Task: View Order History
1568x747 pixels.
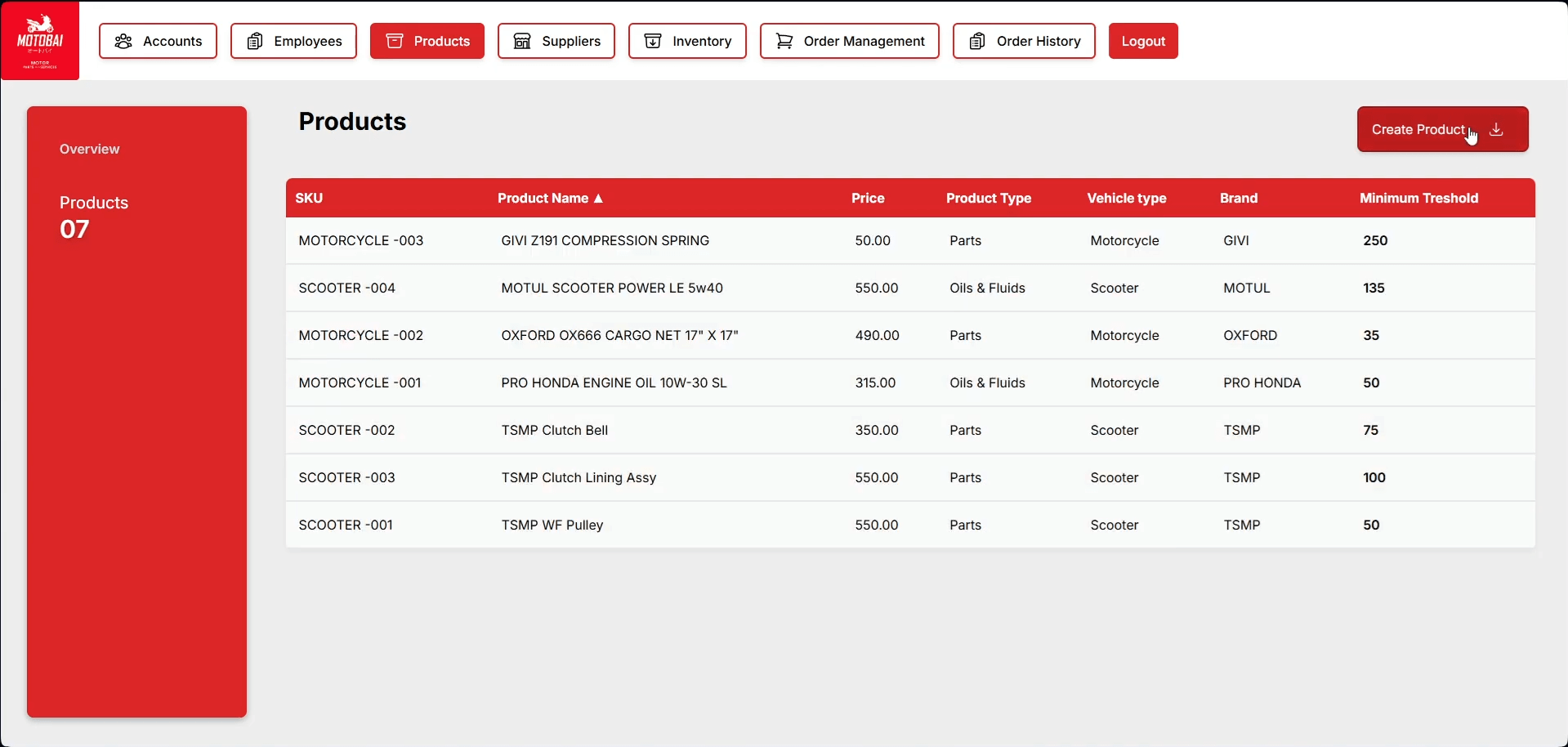Action: pos(1024,41)
